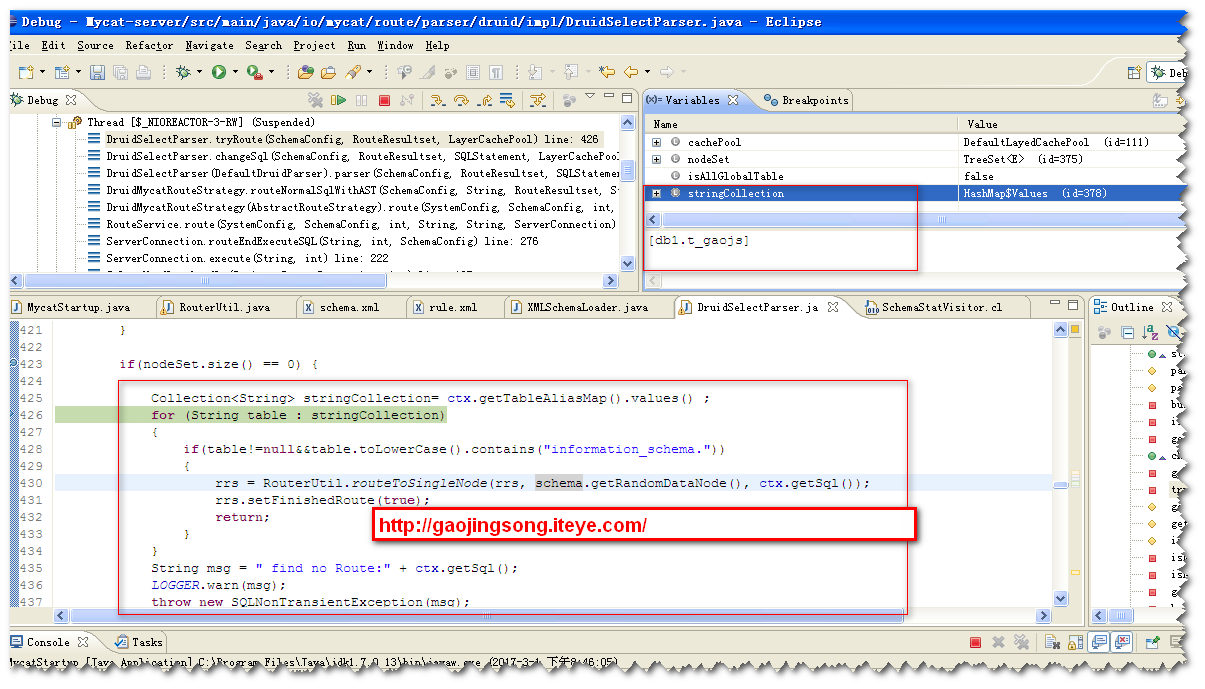The height and width of the screenshot is (689, 1205).
Task: Open the Refactor menu
Action: tap(149, 45)
